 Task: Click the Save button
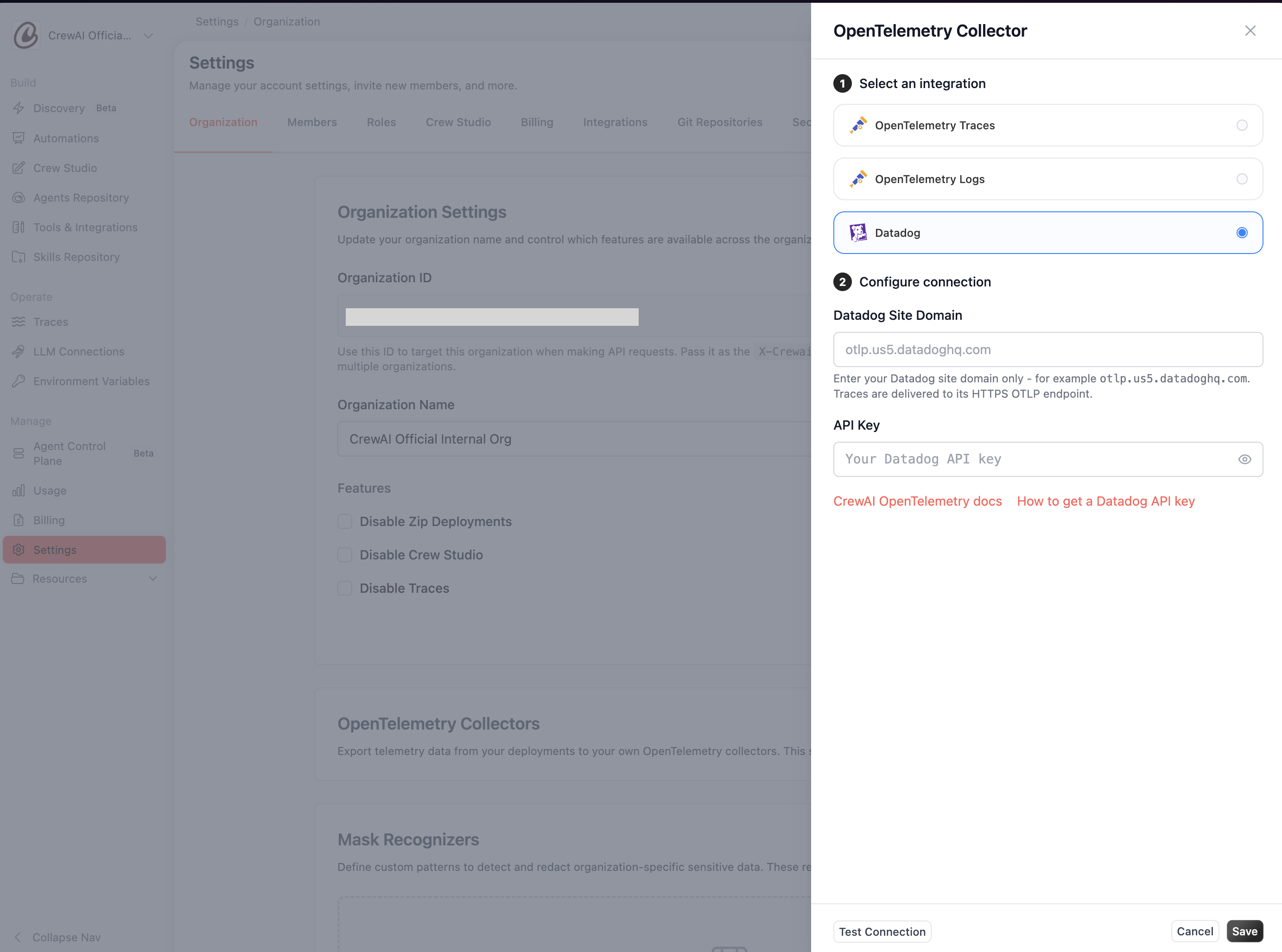pos(1244,931)
